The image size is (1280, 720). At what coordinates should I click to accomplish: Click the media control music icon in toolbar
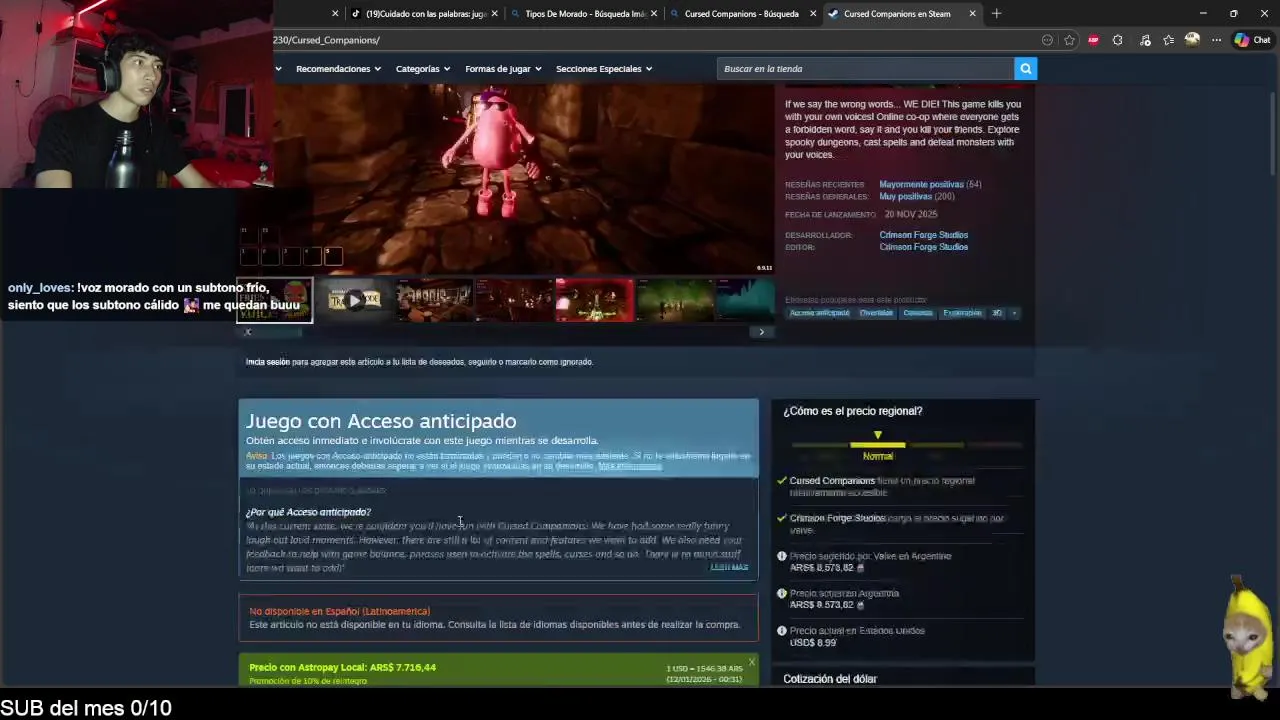1145,40
